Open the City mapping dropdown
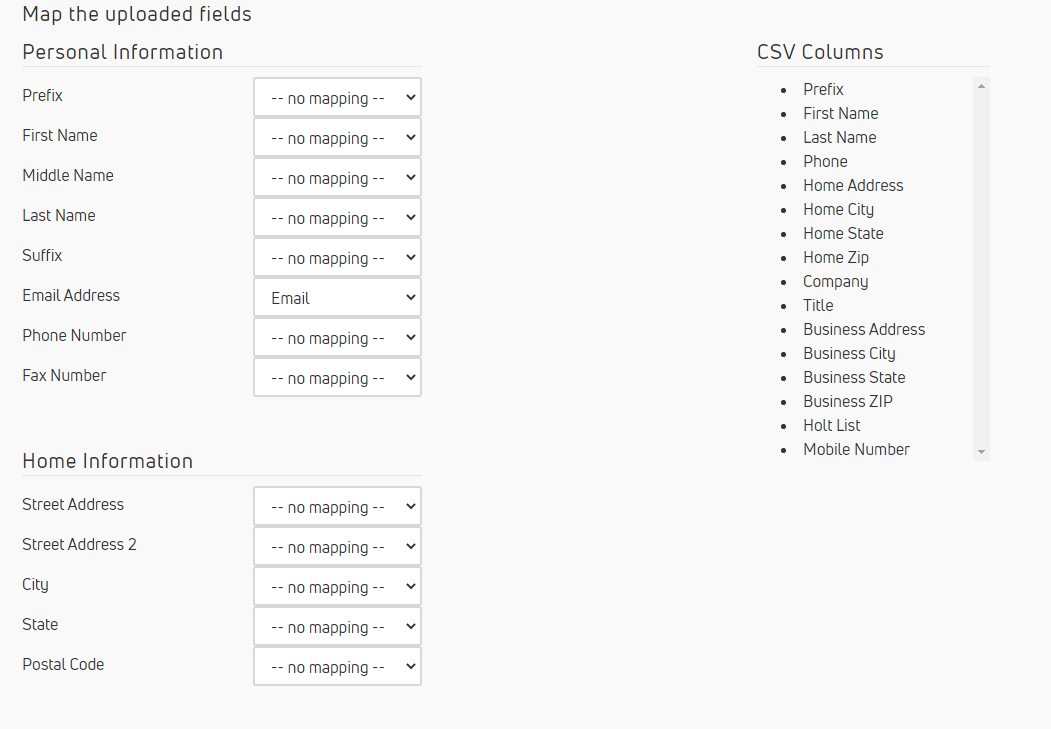The height and width of the screenshot is (729, 1051). 337,586
